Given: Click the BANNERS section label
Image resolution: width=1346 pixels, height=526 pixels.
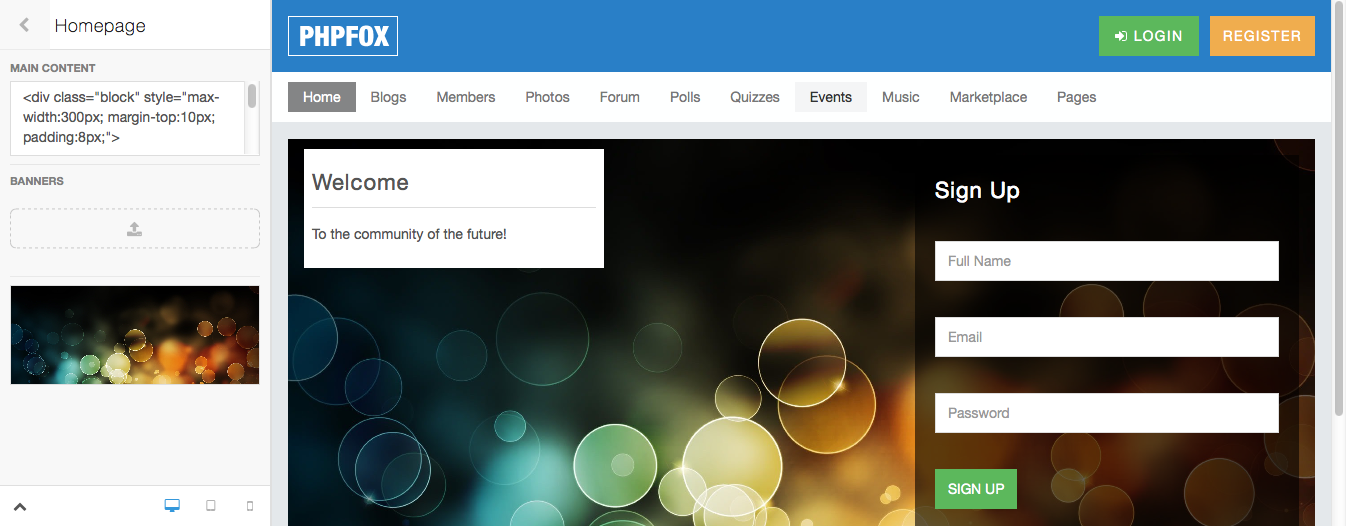Looking at the screenshot, I should (37, 181).
